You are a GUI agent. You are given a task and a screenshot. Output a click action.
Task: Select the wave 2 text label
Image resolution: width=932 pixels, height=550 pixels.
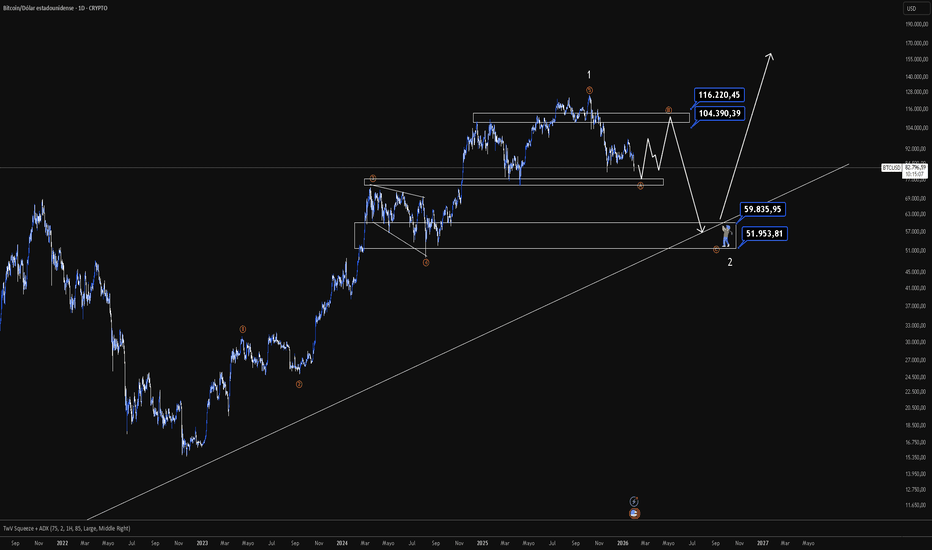pyautogui.click(x=730, y=262)
